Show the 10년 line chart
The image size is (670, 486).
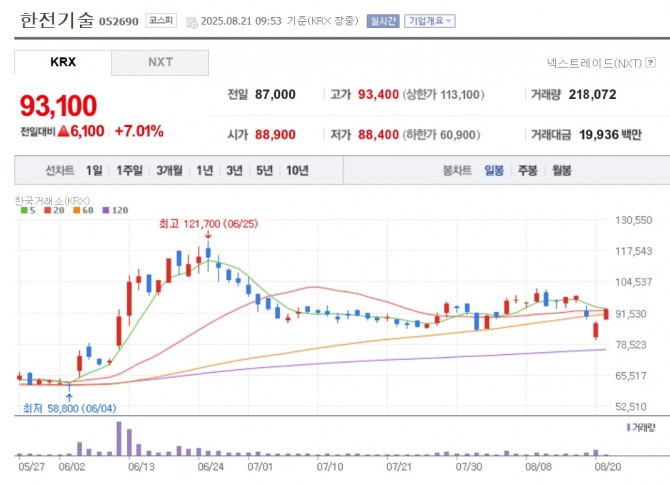[x=297, y=170]
